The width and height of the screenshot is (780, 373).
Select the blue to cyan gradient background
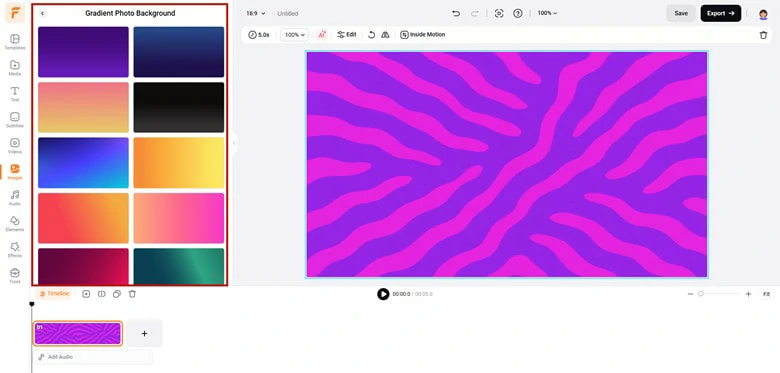(x=83, y=163)
